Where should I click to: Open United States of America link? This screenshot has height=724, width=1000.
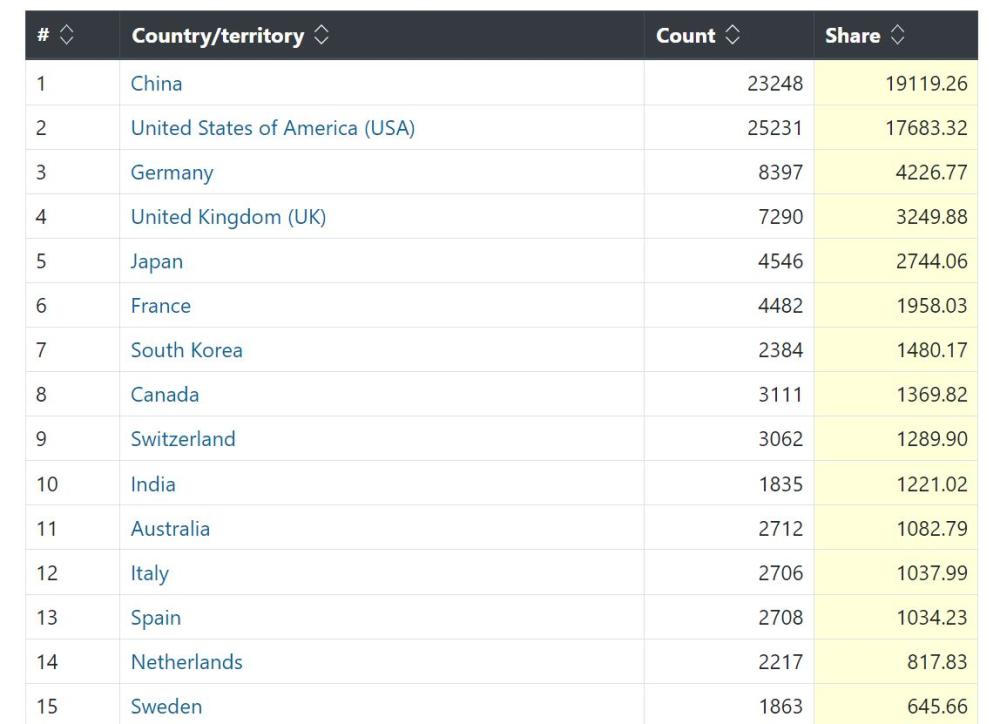click(x=272, y=128)
